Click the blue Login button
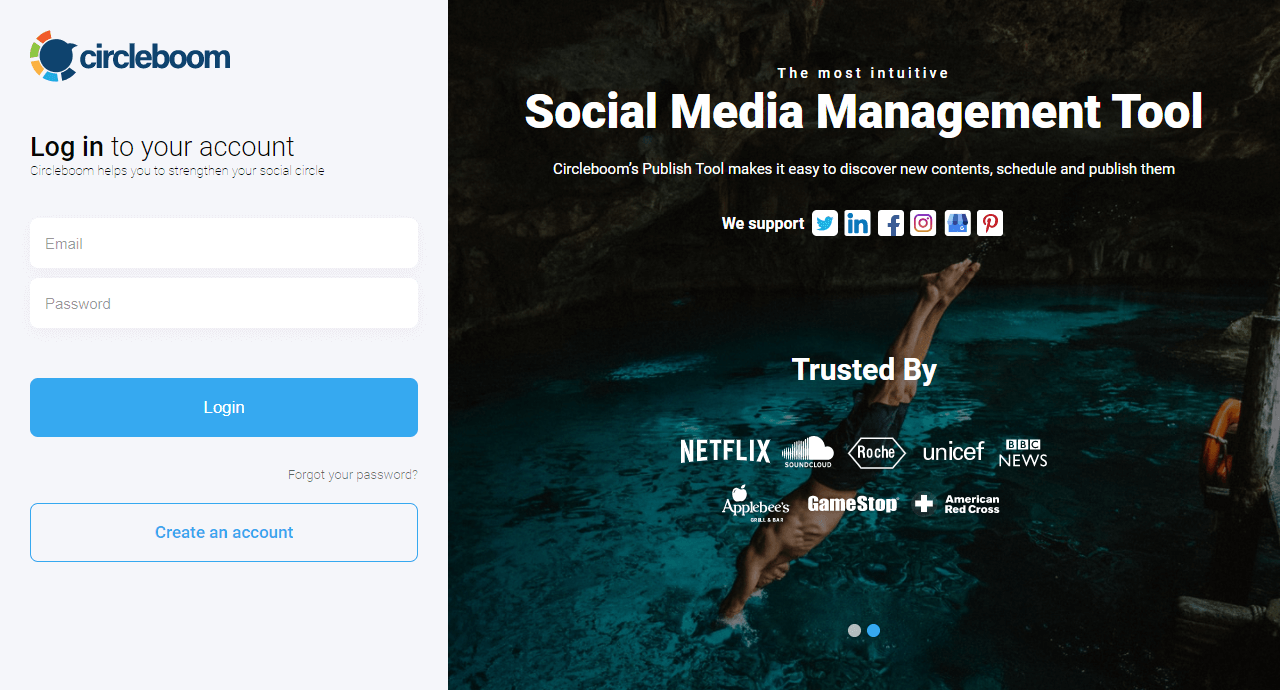 pos(224,407)
